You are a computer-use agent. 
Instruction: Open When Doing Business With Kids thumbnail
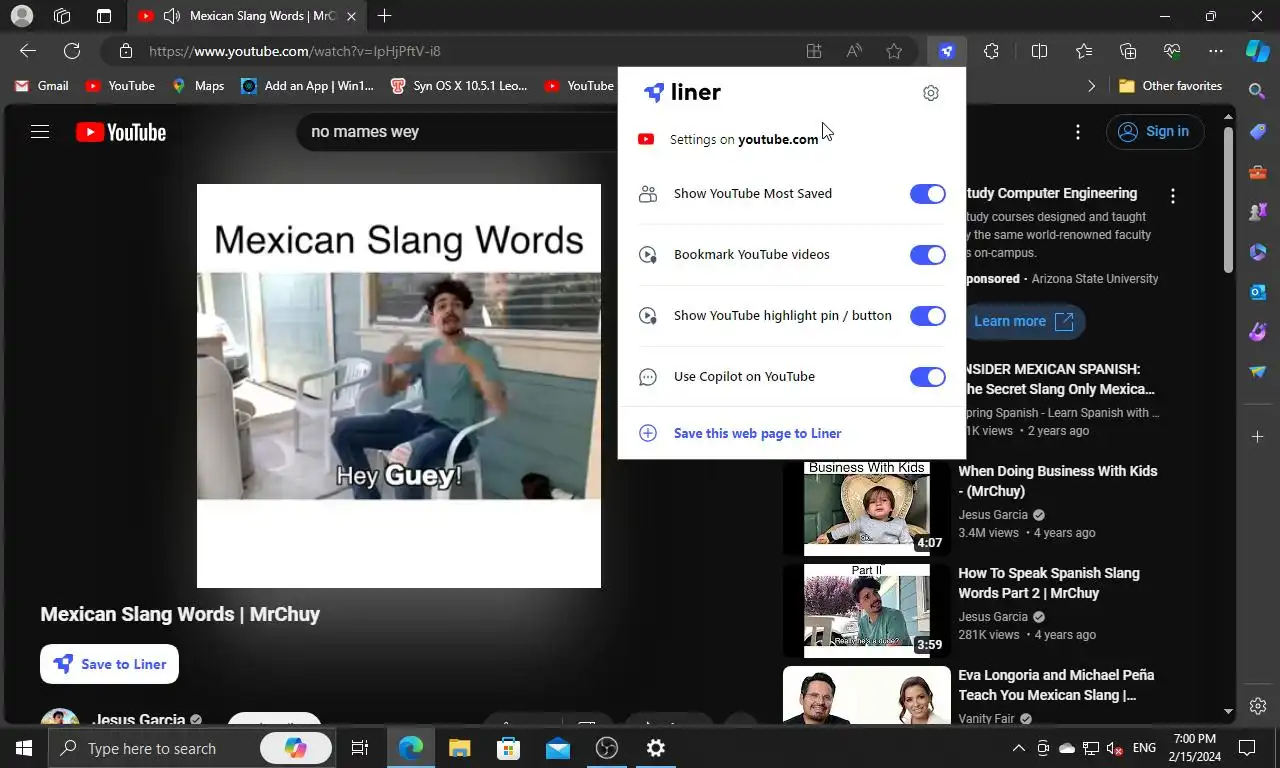[x=867, y=508]
